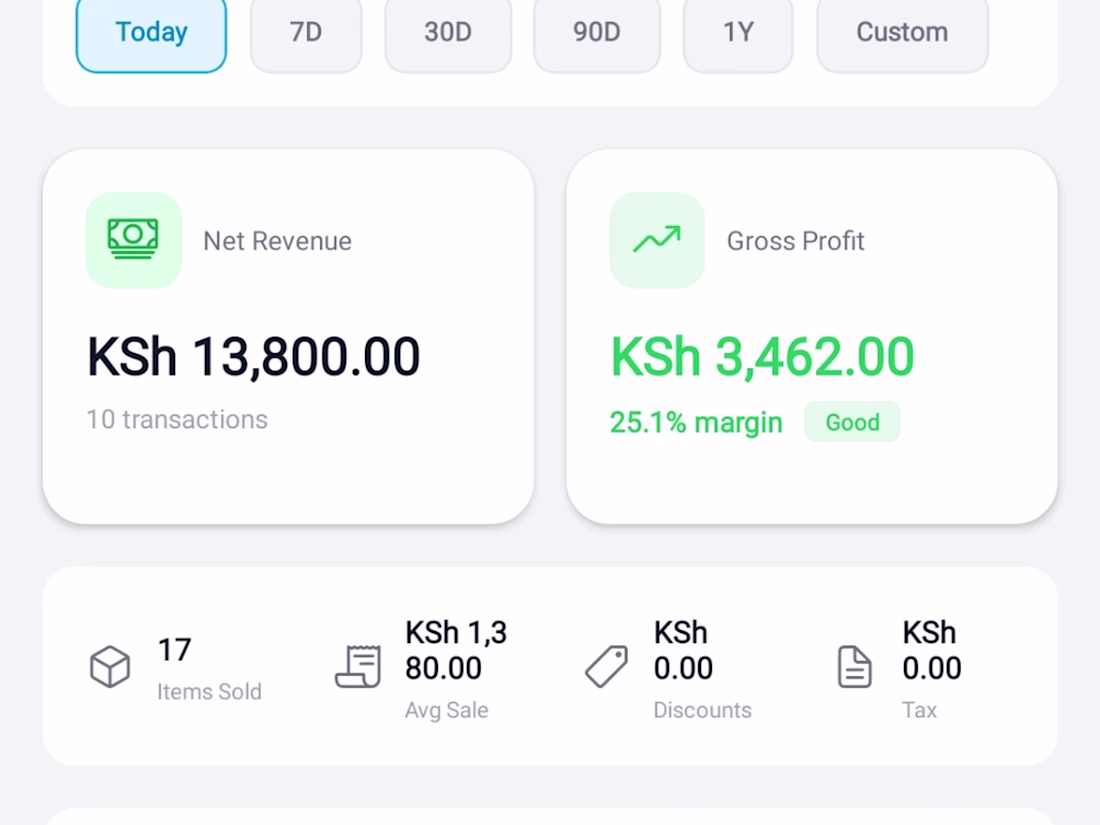Screen dimensions: 1100x825
Task: Tap the 10 transactions text
Action: point(177,419)
